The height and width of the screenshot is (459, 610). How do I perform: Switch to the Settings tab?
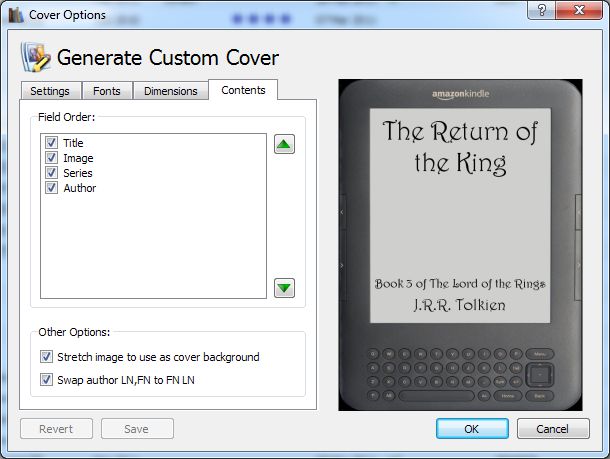[x=51, y=91]
